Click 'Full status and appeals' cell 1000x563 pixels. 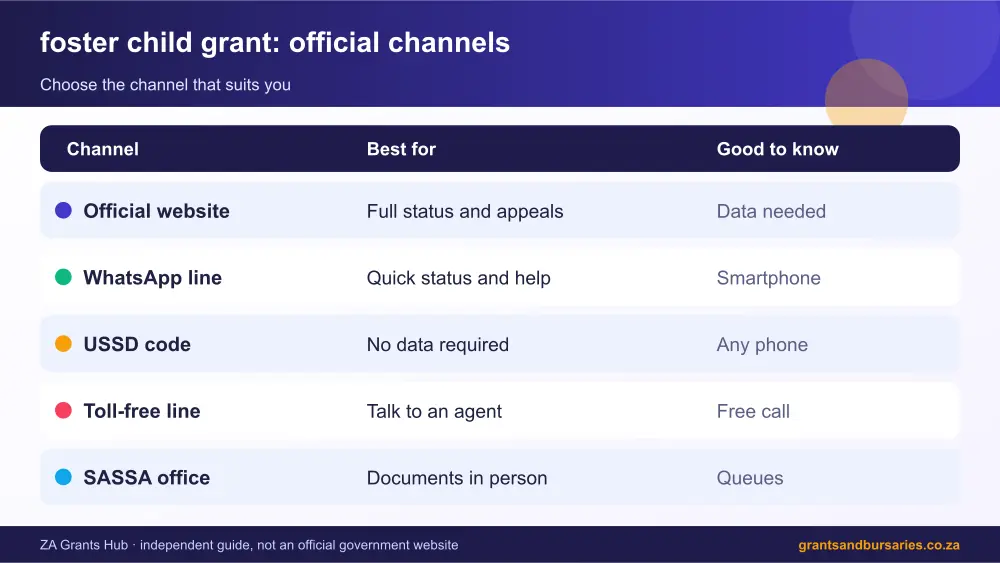point(465,212)
